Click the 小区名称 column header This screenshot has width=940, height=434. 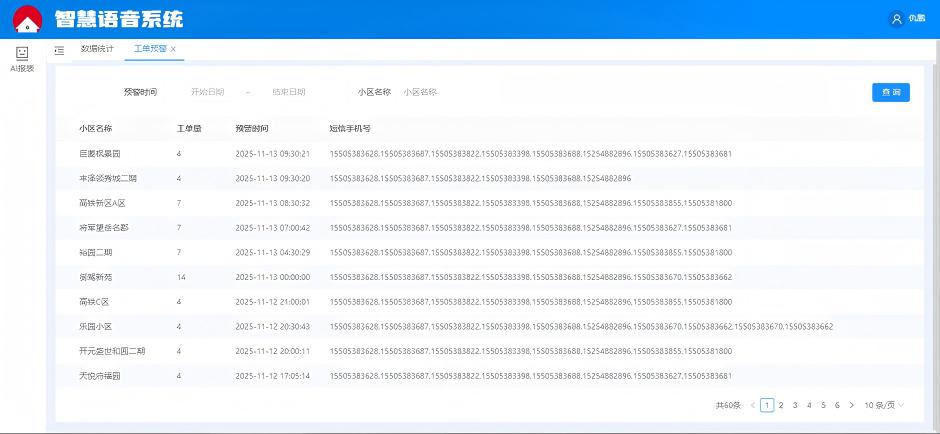coord(96,129)
